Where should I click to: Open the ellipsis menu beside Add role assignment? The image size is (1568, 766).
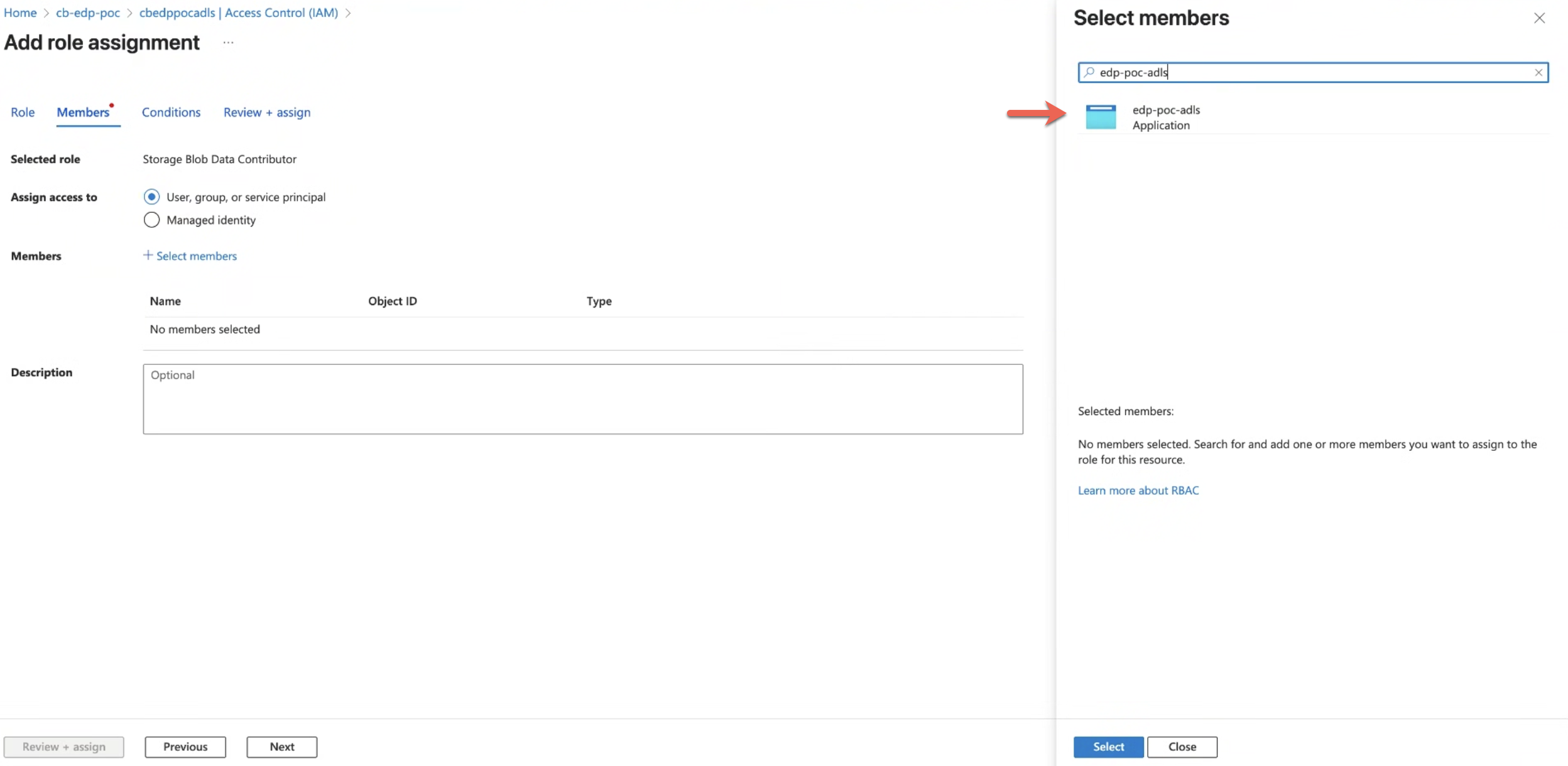click(228, 43)
